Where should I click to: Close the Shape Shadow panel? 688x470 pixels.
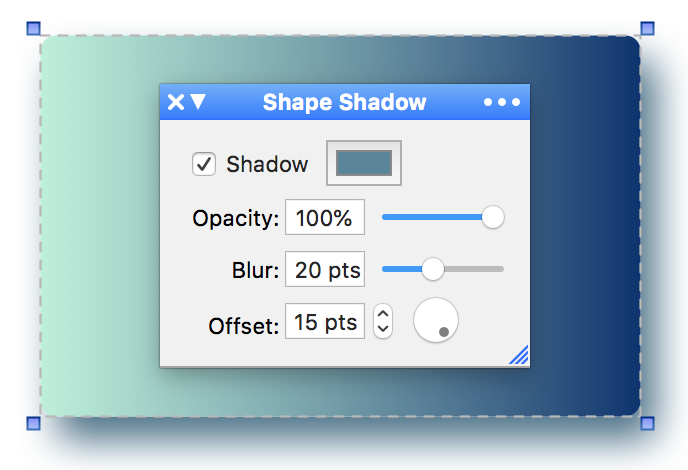point(176,102)
